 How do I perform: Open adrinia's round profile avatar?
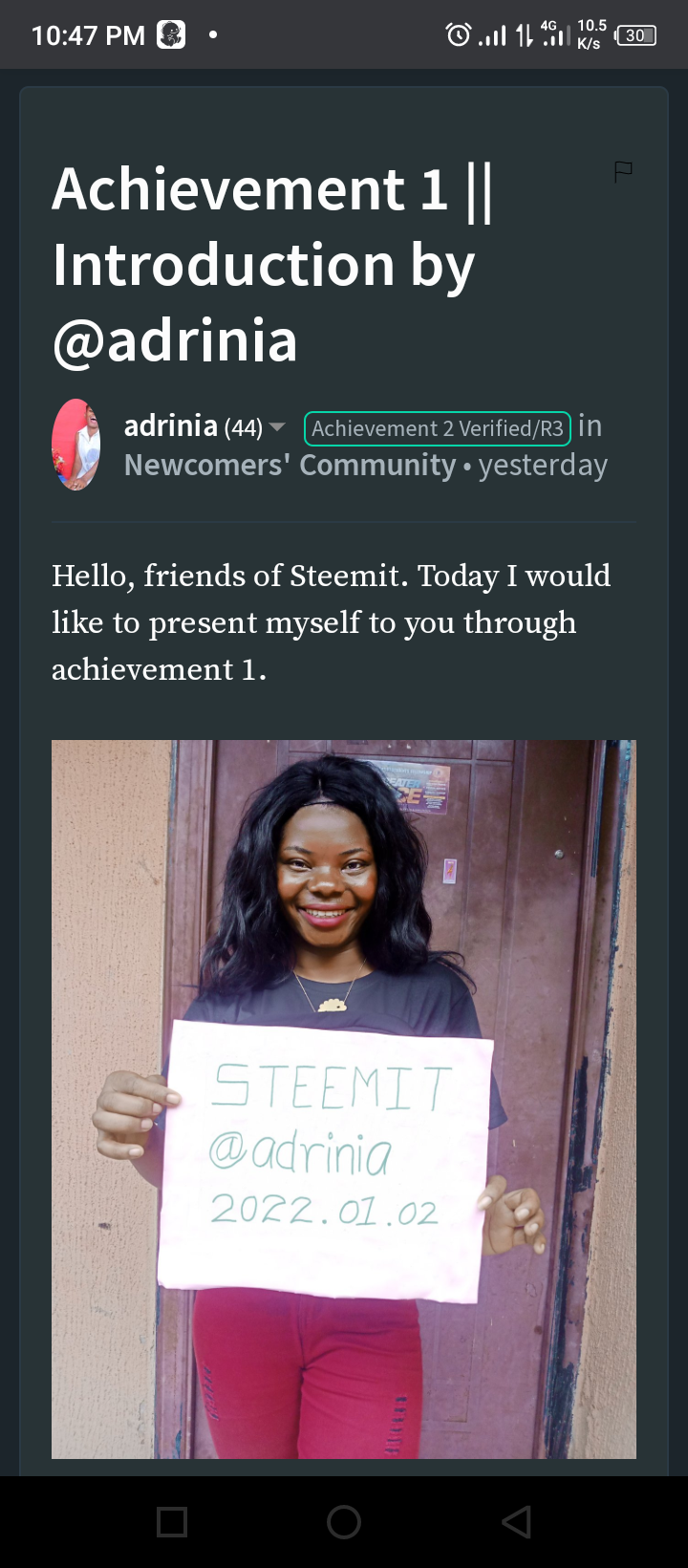click(x=76, y=445)
